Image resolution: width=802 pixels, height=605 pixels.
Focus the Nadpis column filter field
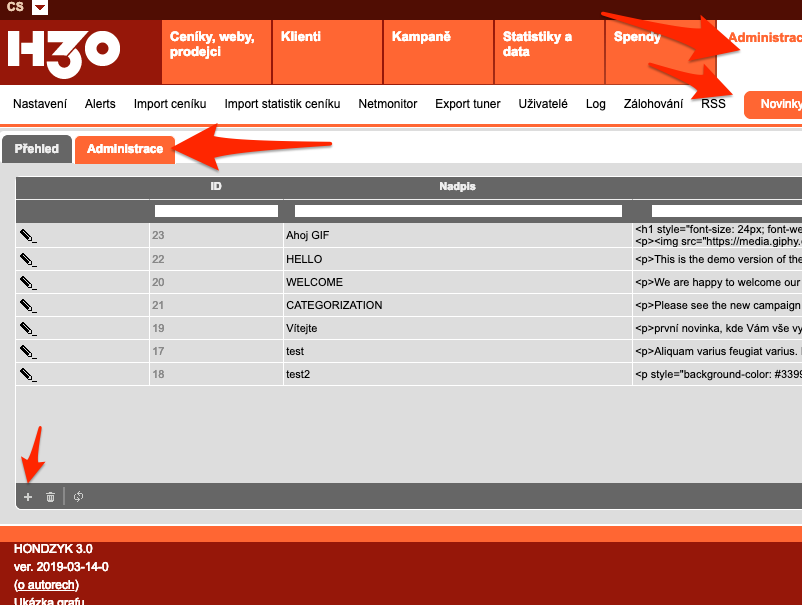point(458,211)
